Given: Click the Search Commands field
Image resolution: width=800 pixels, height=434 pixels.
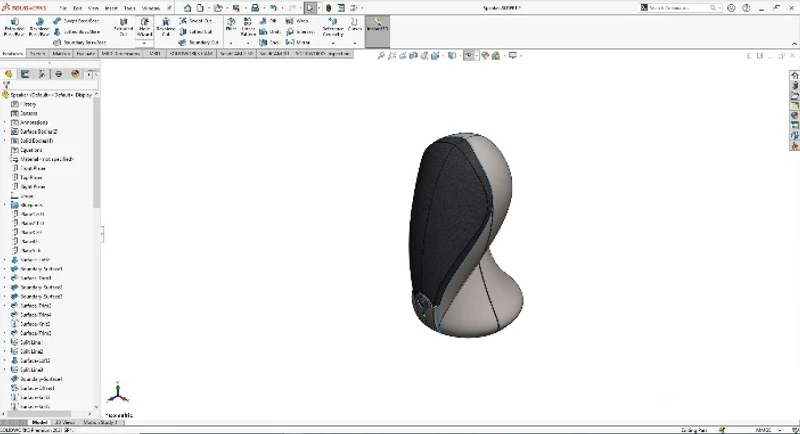Looking at the screenshot, I should pyautogui.click(x=679, y=8).
